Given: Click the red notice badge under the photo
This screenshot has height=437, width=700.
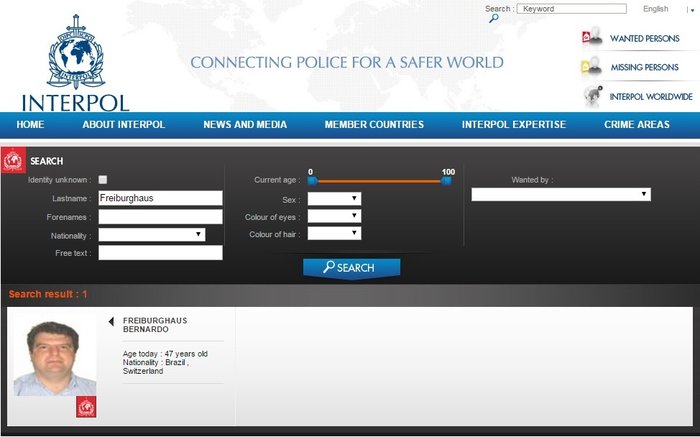Looking at the screenshot, I should (86, 406).
